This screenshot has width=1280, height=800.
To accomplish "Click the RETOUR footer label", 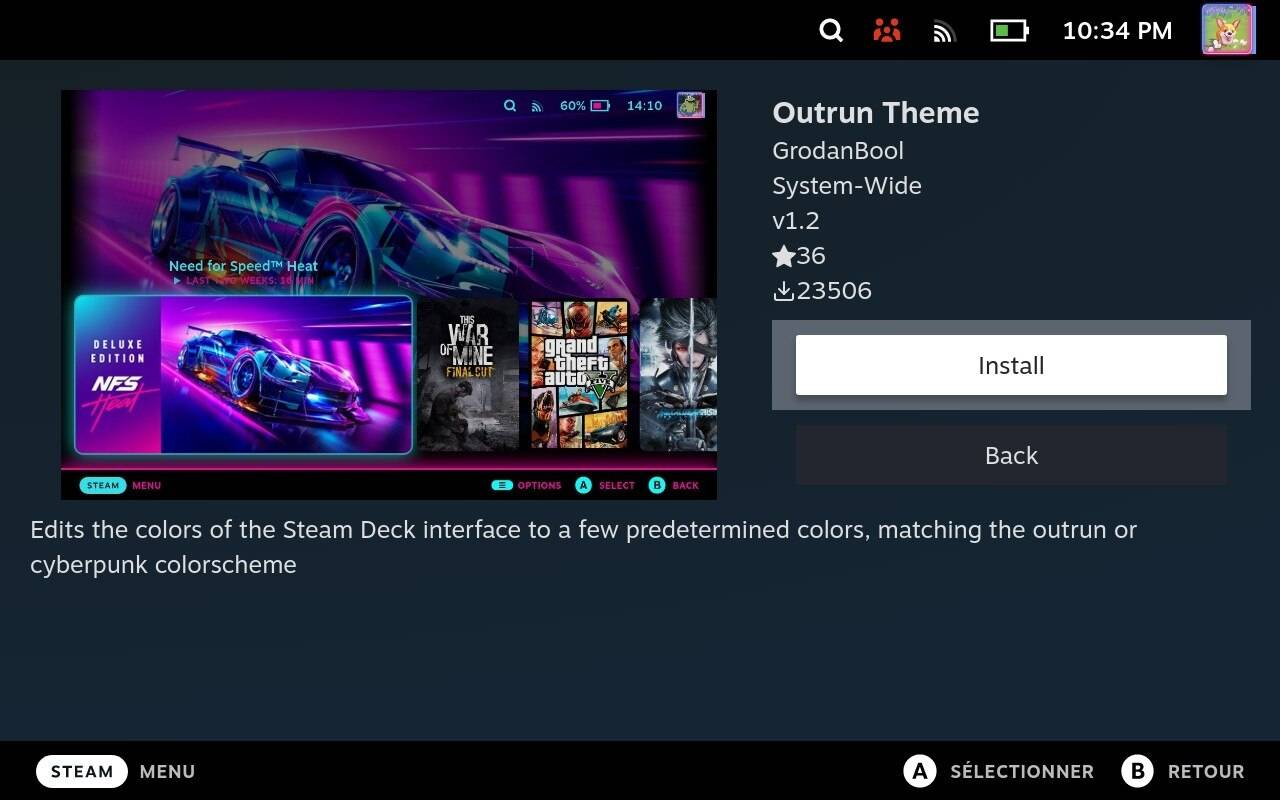I will [x=1206, y=772].
